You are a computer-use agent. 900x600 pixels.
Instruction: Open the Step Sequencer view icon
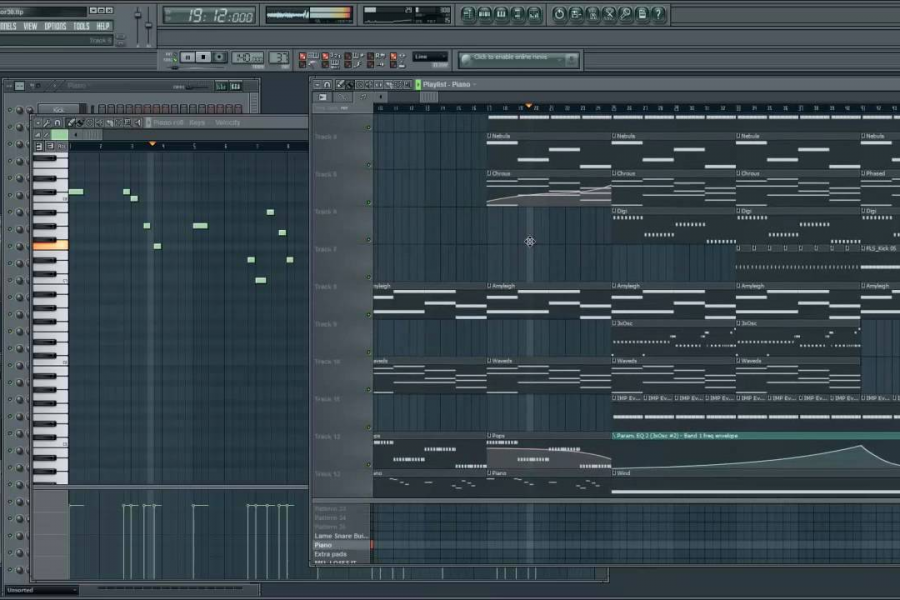pyautogui.click(x=484, y=14)
